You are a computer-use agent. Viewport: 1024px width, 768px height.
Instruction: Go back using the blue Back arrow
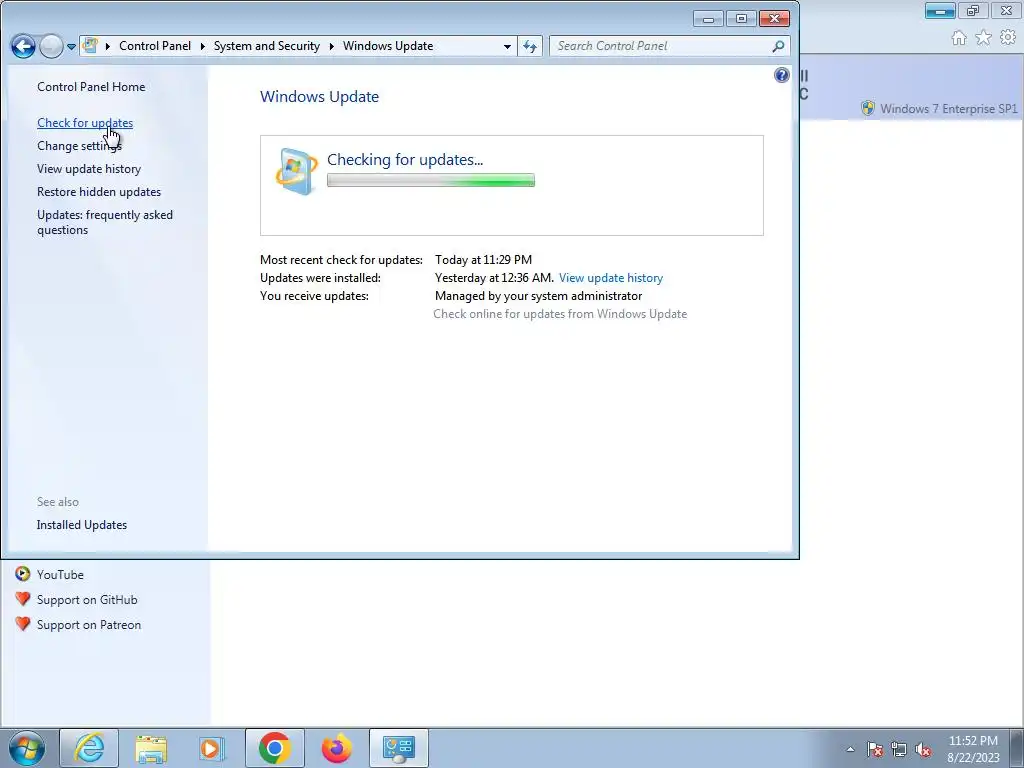pos(24,46)
